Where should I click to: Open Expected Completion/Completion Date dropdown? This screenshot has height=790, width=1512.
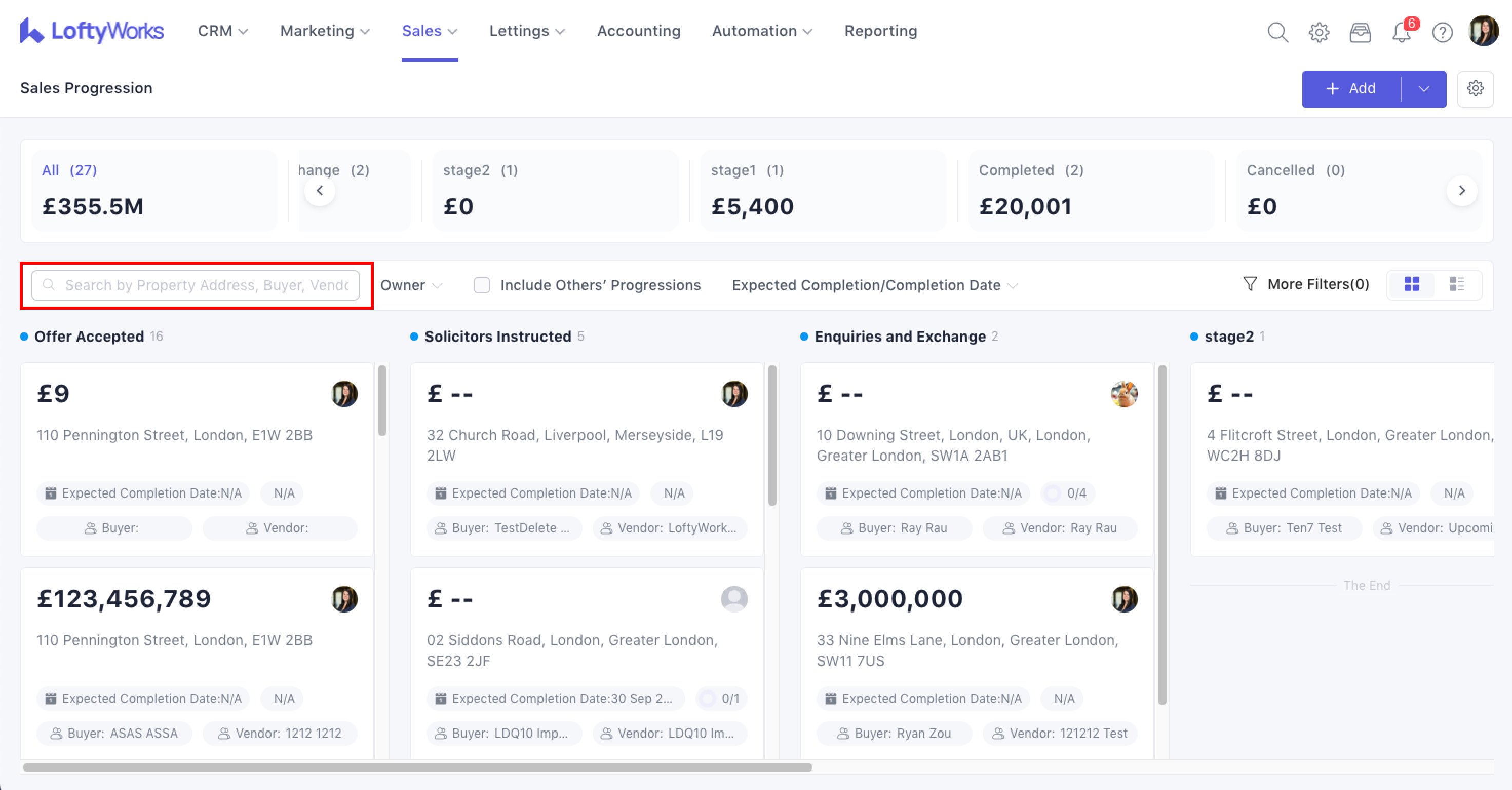[874, 285]
